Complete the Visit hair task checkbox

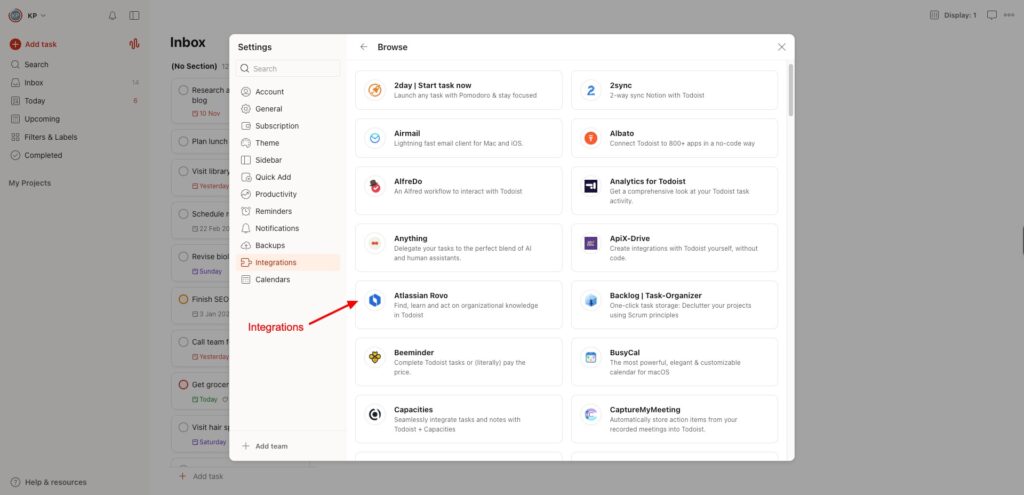point(184,427)
